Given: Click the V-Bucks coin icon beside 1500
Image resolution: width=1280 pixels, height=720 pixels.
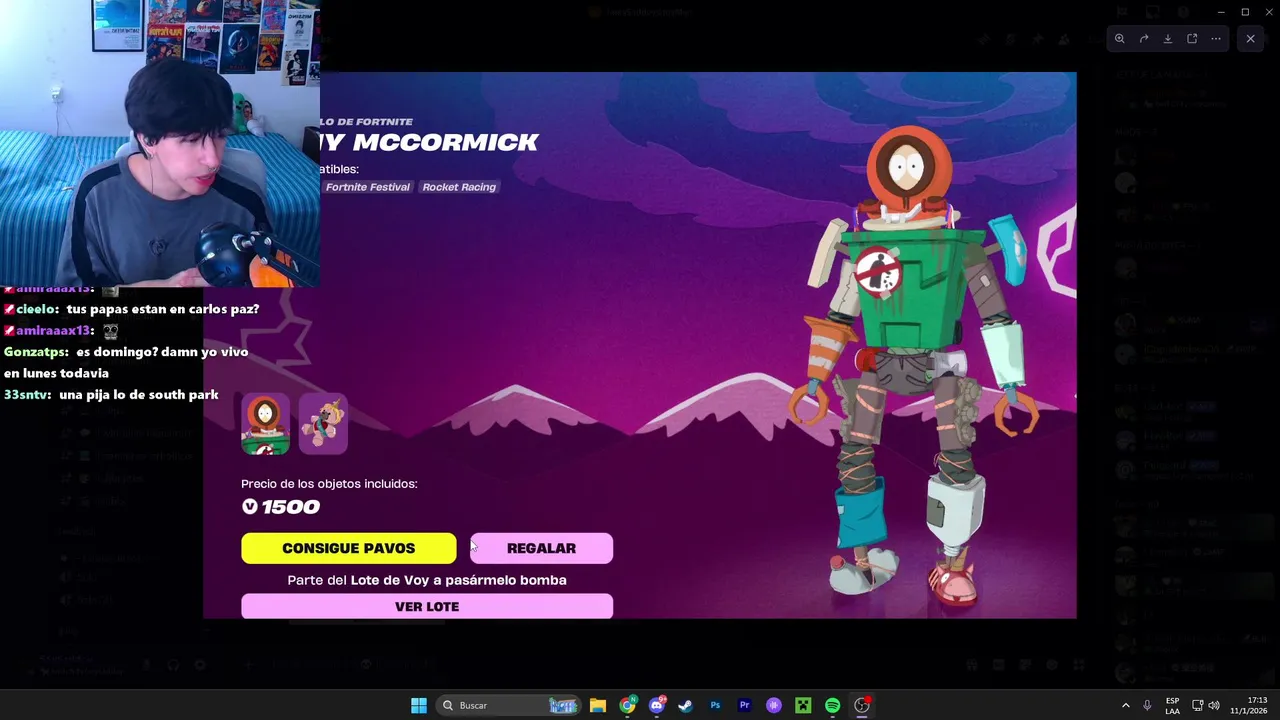Looking at the screenshot, I should tap(249, 507).
